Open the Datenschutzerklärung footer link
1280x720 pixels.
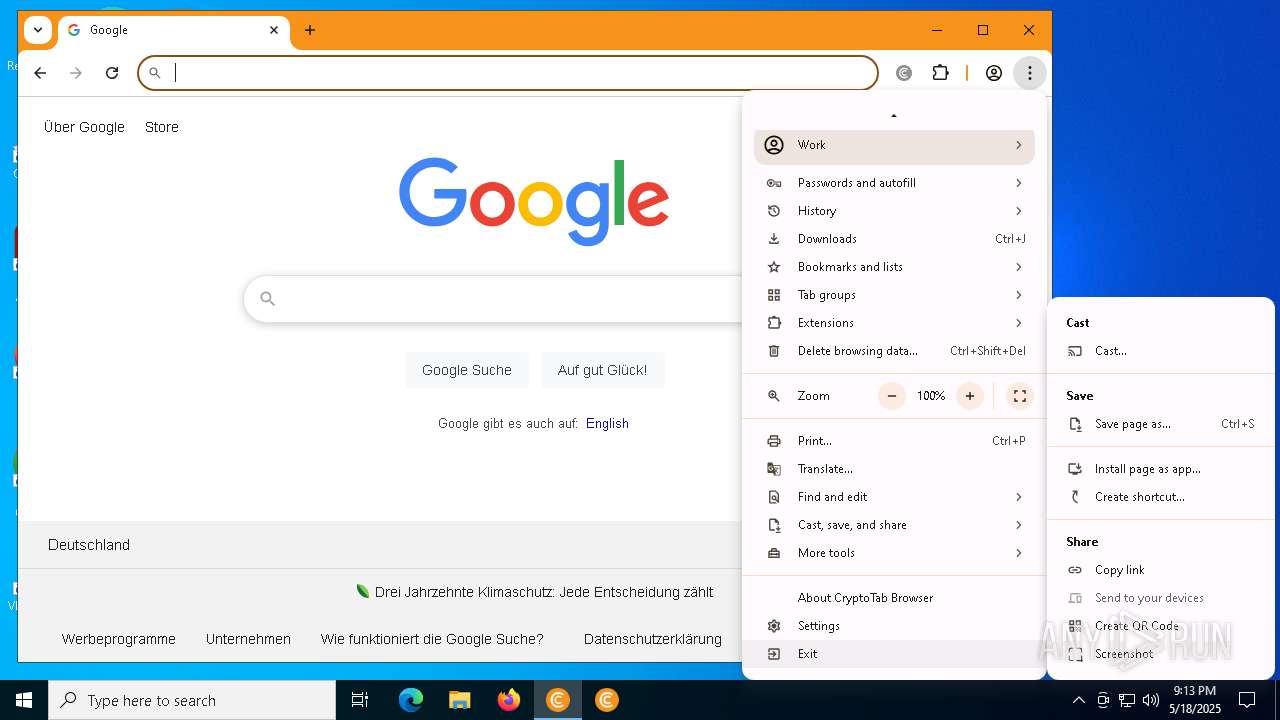[x=653, y=639]
